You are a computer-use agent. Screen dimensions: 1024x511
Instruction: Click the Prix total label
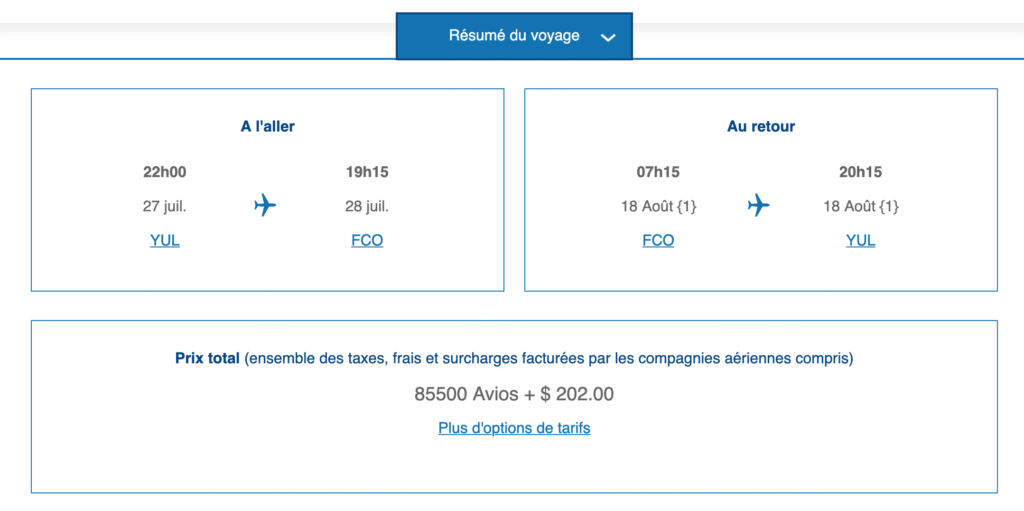207,358
